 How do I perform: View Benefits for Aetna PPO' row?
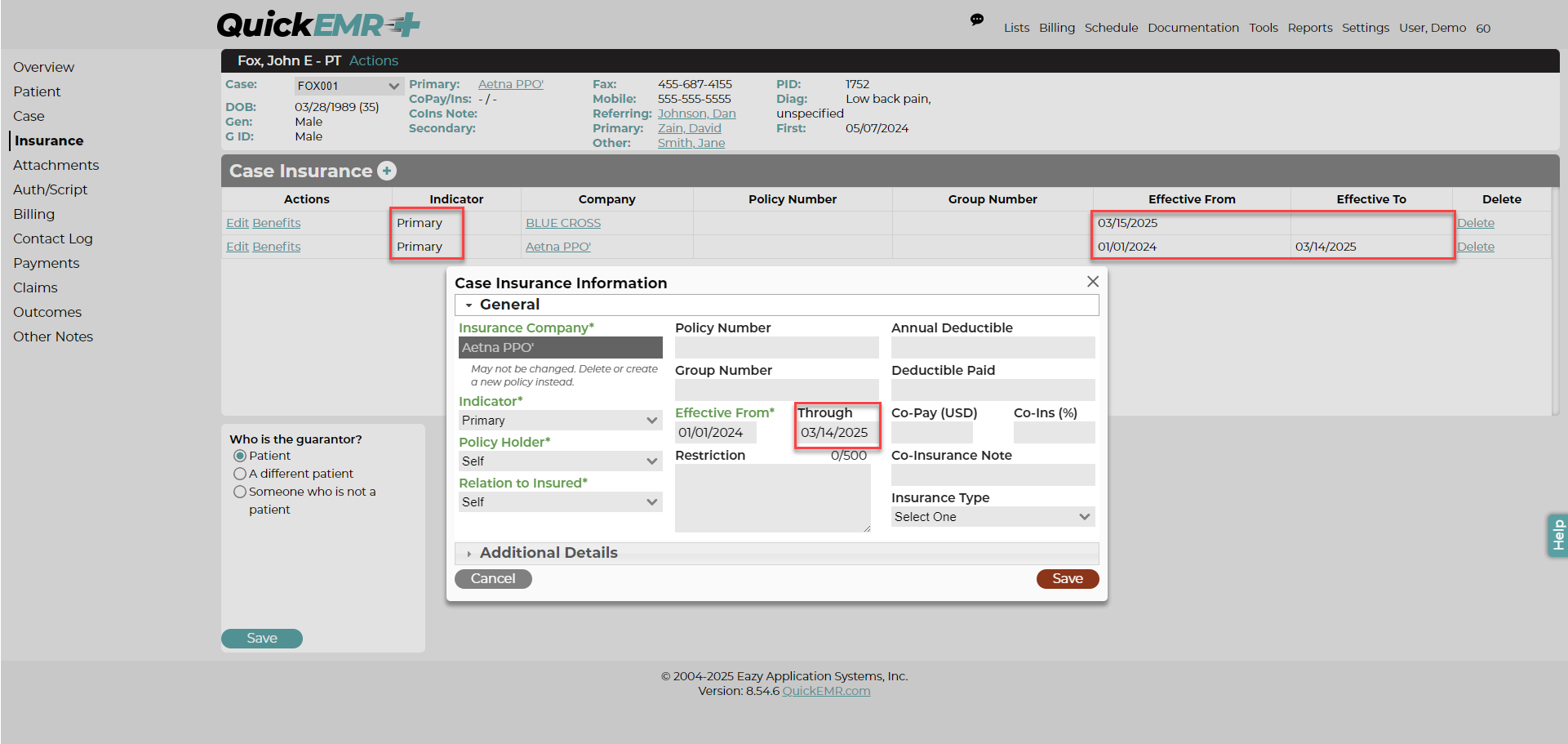click(277, 247)
